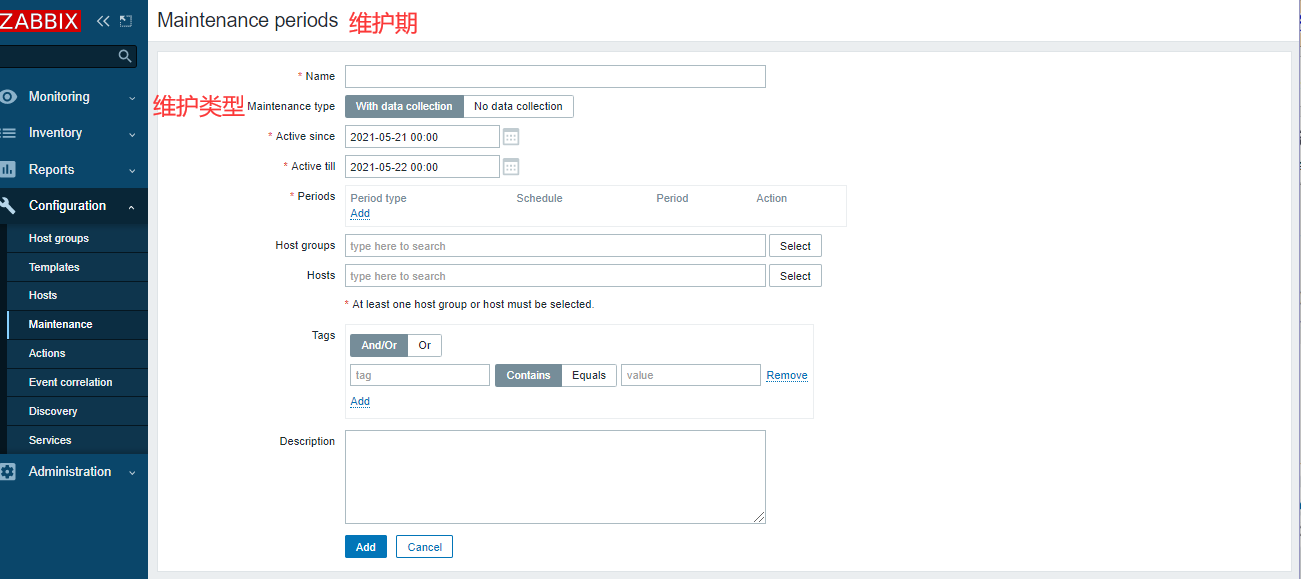Click the sidebar search magnifier icon

pos(124,56)
